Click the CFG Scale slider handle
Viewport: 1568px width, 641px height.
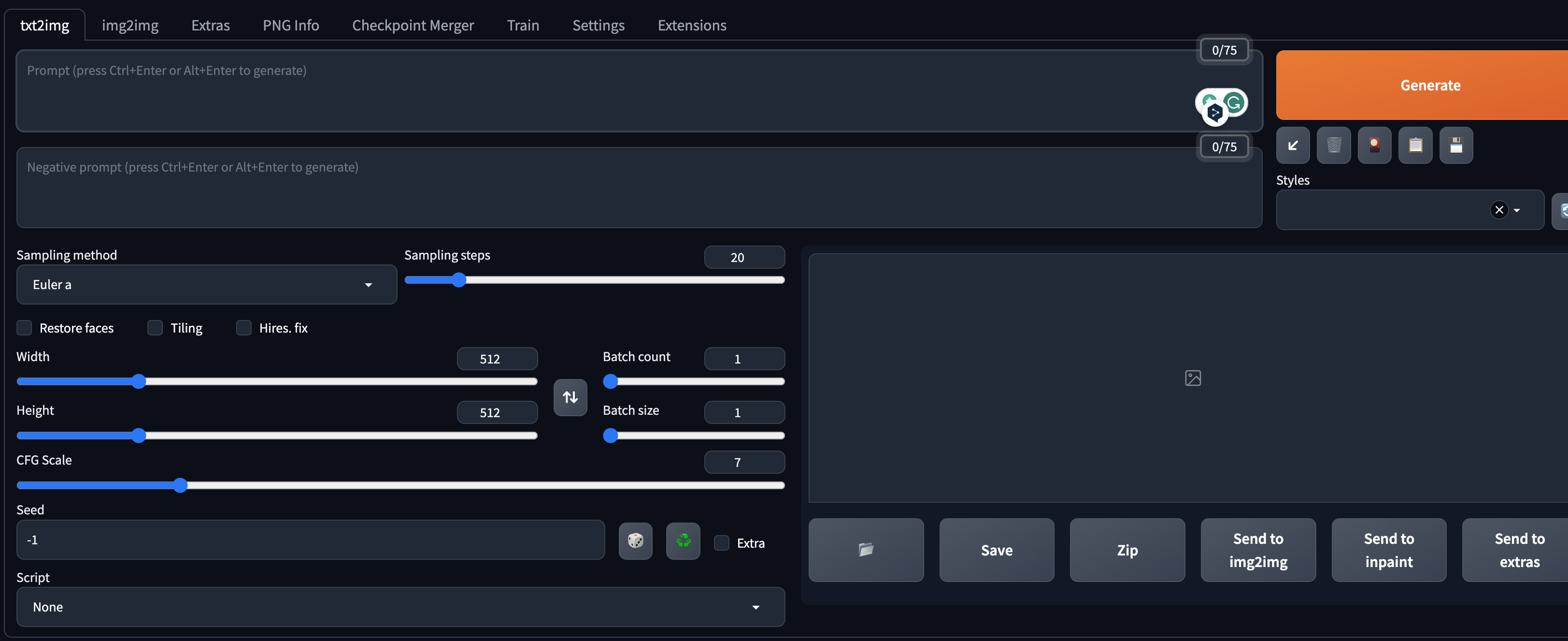click(x=180, y=485)
